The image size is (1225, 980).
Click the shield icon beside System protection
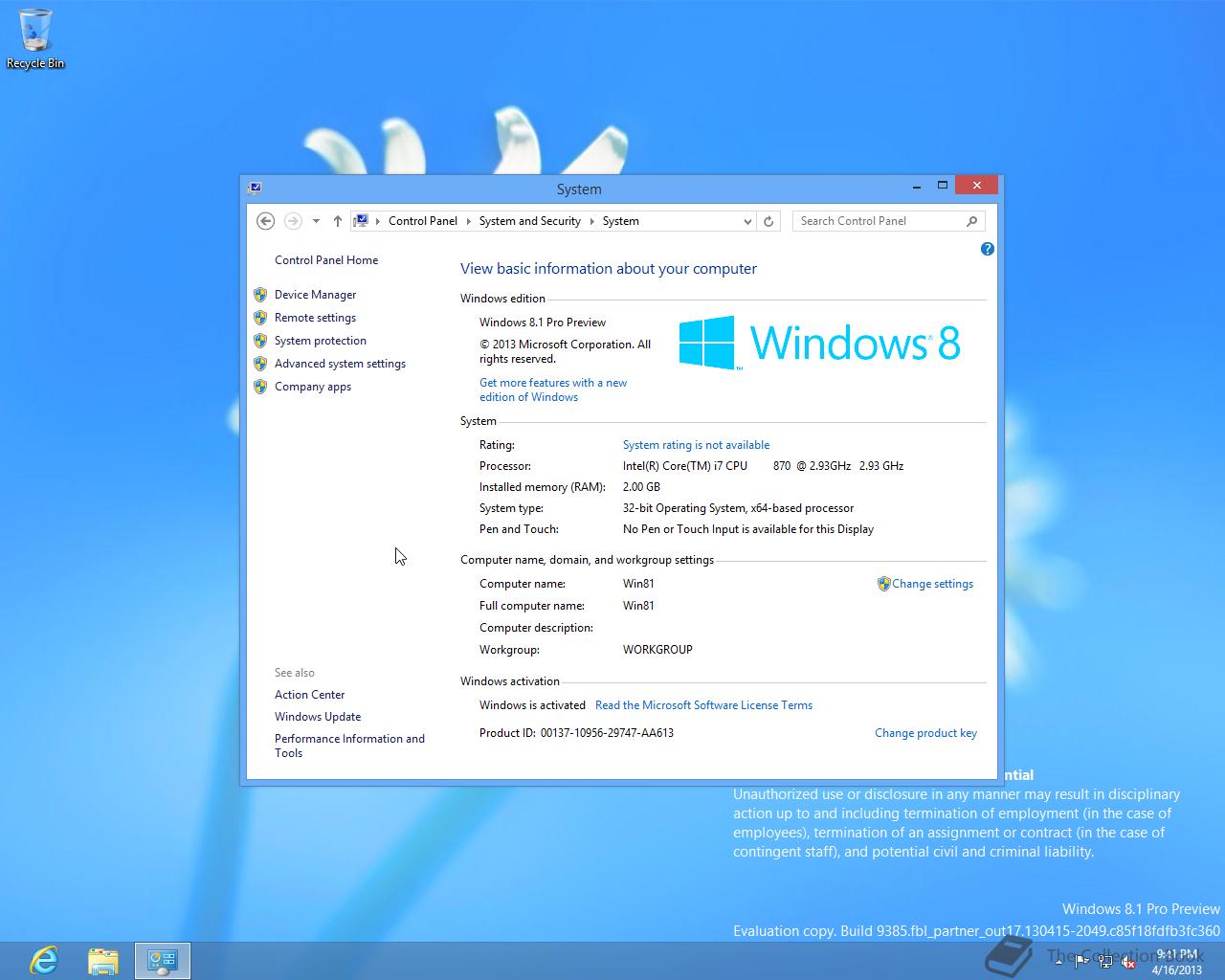260,341
